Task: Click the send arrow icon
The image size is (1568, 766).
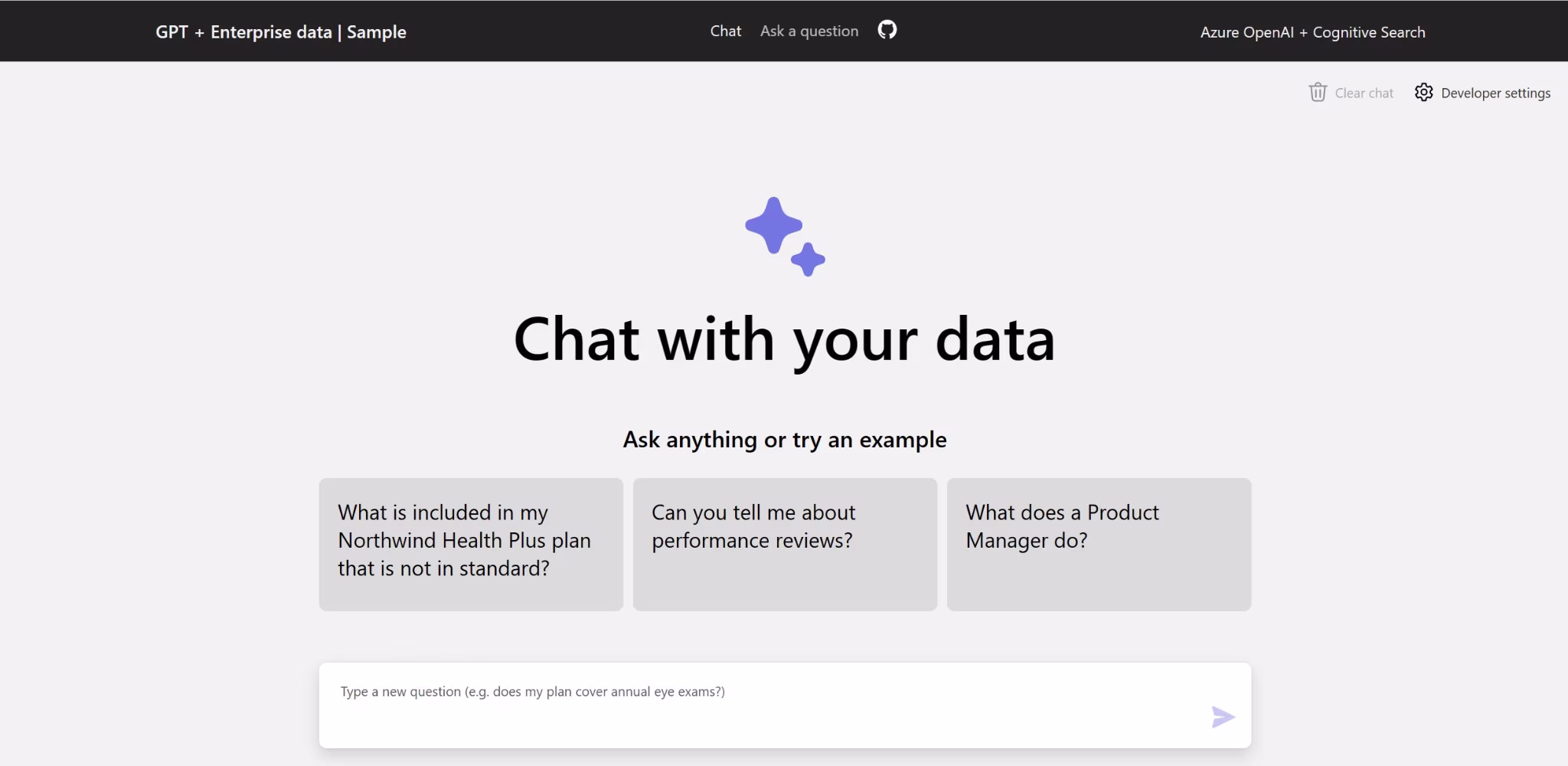Action: pos(1223,717)
